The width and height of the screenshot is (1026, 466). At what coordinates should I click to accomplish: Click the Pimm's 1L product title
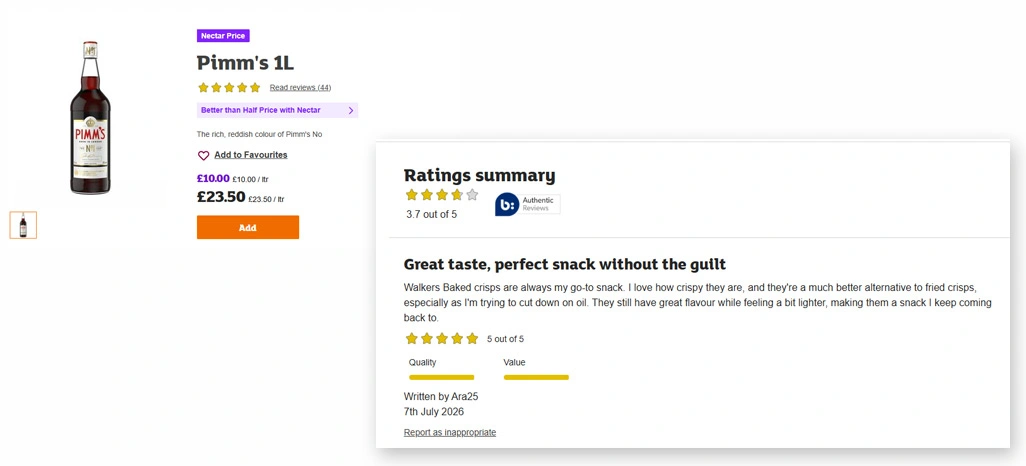point(245,63)
